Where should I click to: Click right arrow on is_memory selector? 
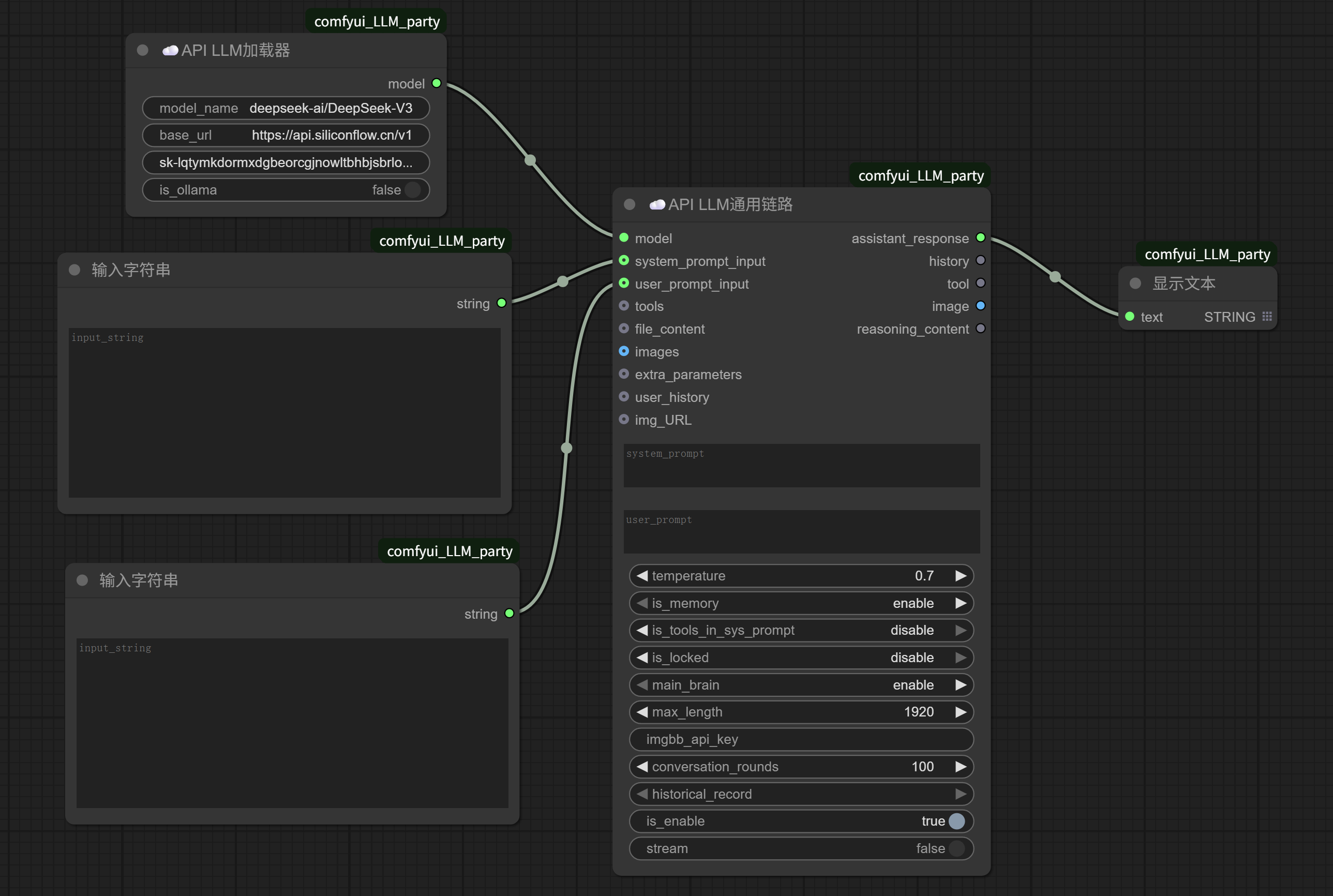click(x=961, y=603)
